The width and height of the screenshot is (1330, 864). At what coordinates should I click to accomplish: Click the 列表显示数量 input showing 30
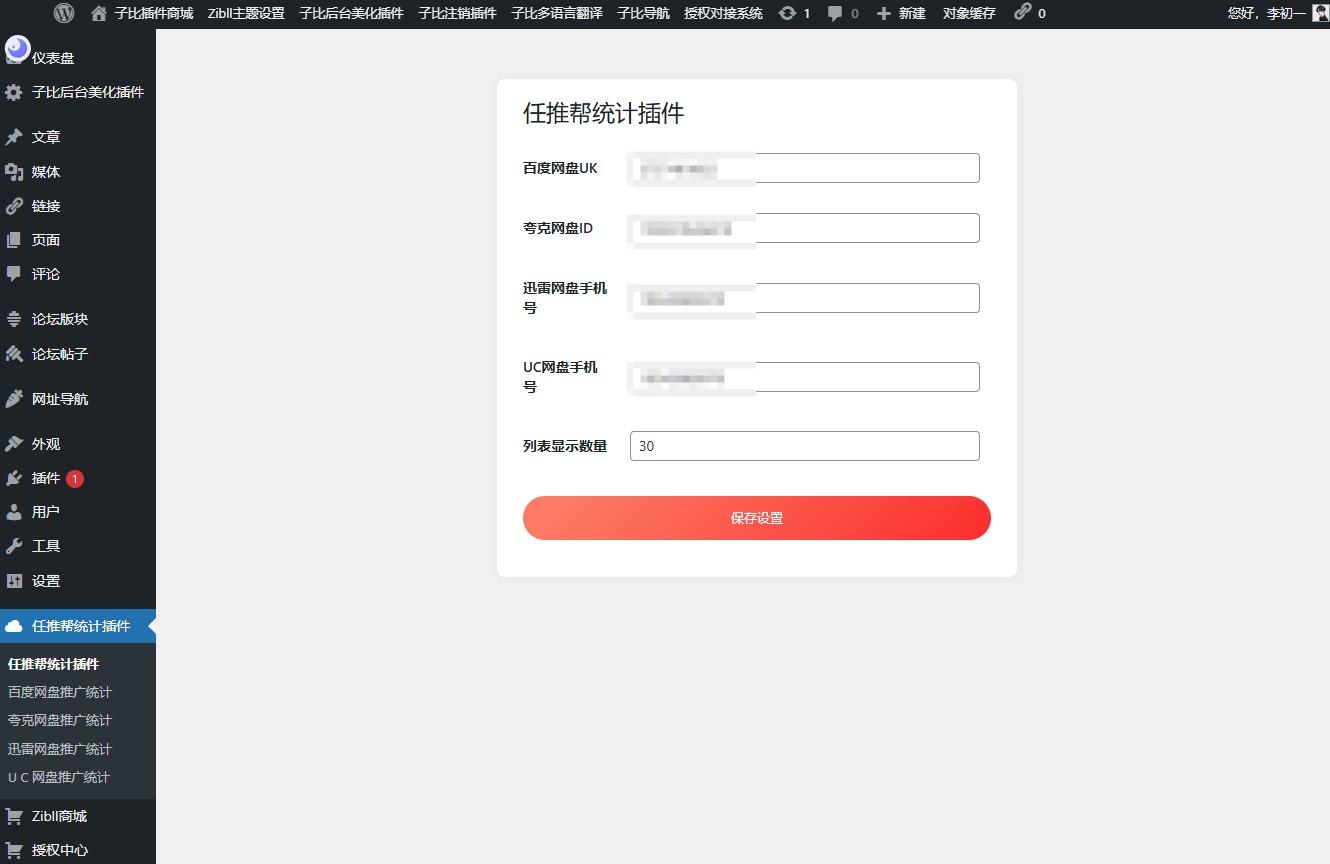point(803,445)
